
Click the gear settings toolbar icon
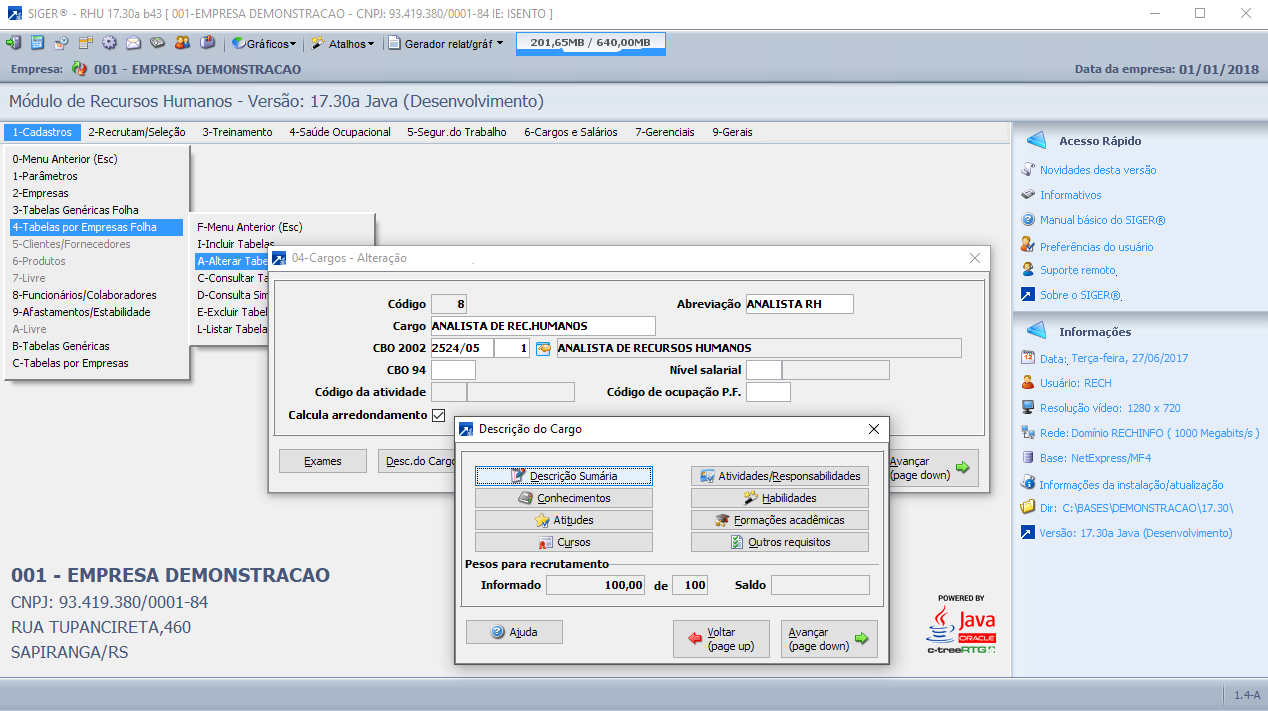pyautogui.click(x=109, y=43)
